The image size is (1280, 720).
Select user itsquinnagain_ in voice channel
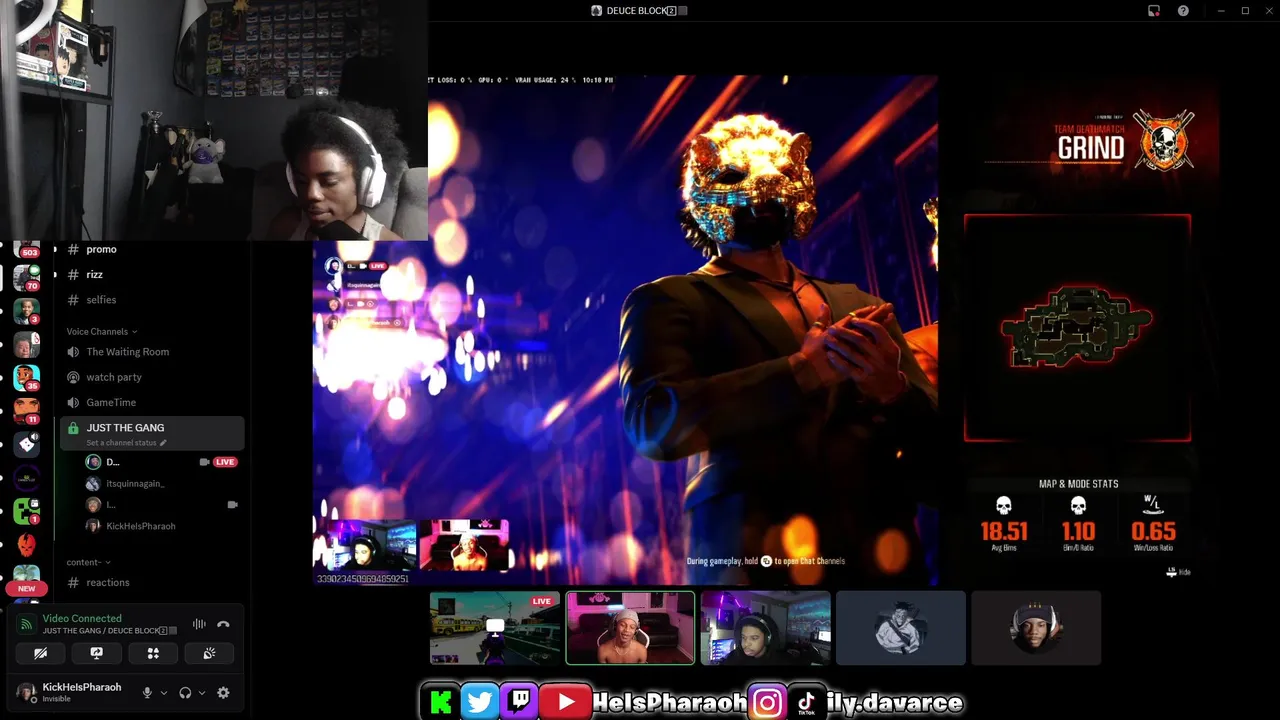(135, 483)
